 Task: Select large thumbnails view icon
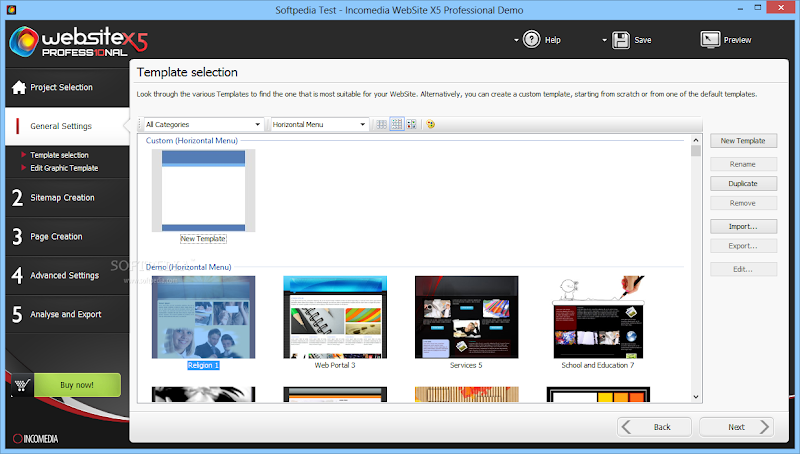click(381, 124)
